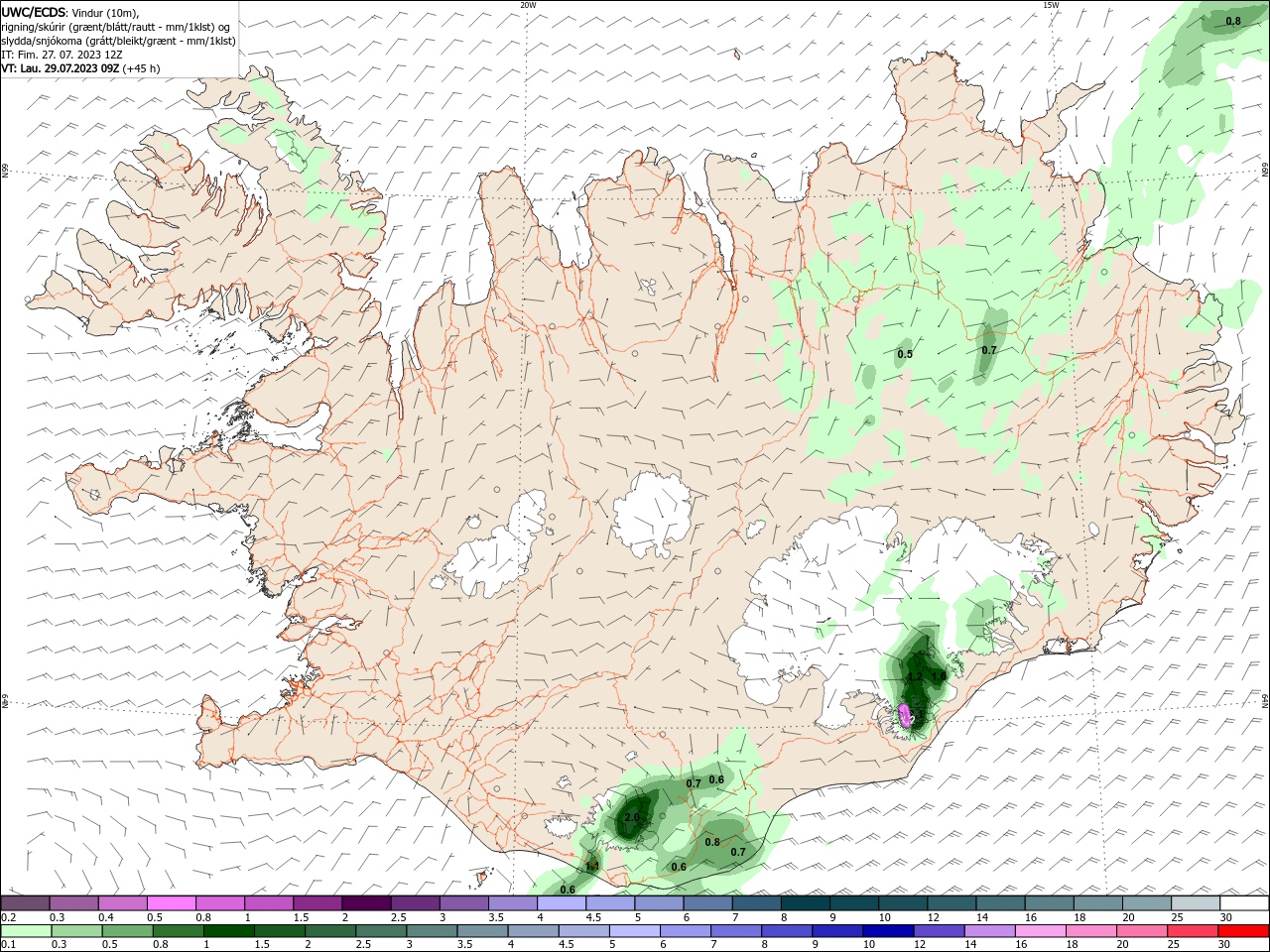The image size is (1270, 952).
Task: Click the 'VT: Lau. 29.07.2023 09Z (+45 h)' line
Action: pyautogui.click(x=80, y=68)
